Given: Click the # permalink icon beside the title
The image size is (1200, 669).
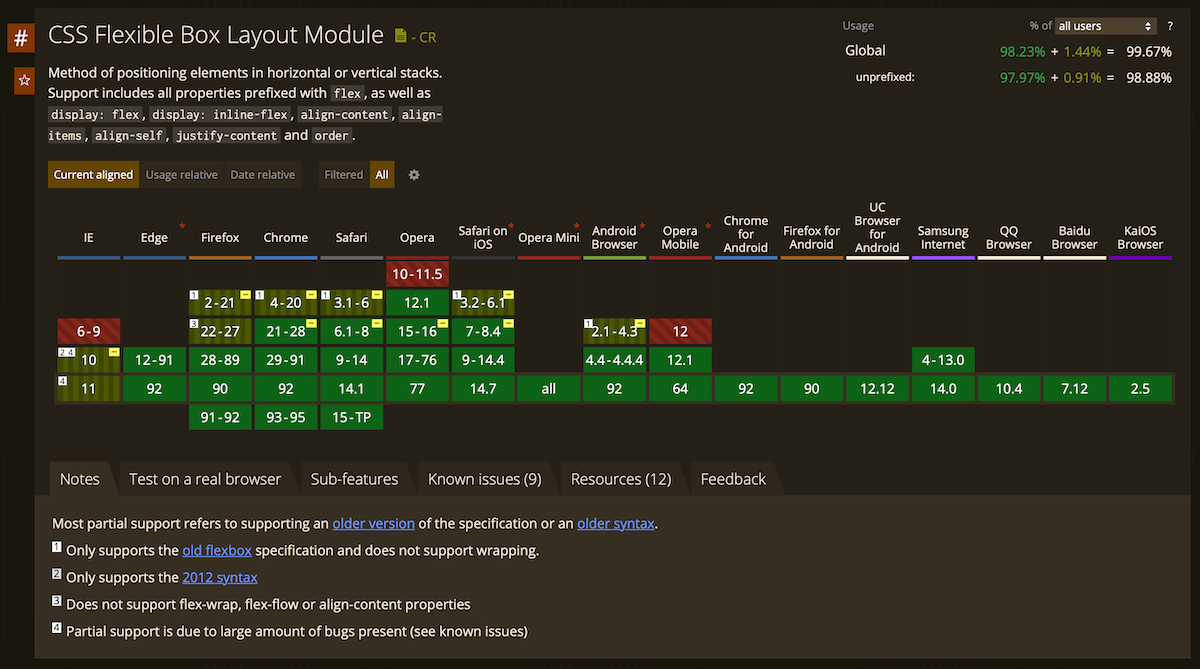Looking at the screenshot, I should click(20, 37).
